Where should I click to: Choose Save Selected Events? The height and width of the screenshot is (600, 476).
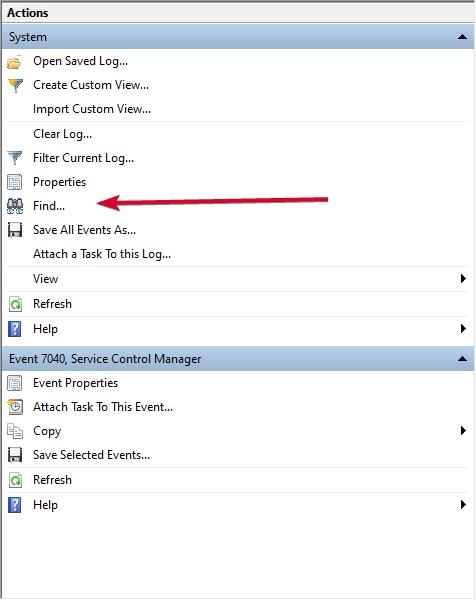[x=91, y=455]
